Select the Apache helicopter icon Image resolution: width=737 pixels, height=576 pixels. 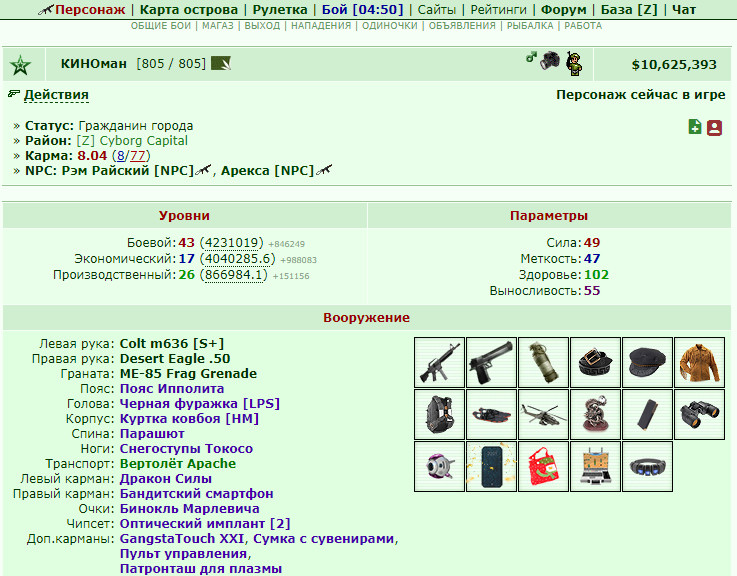[x=543, y=414]
